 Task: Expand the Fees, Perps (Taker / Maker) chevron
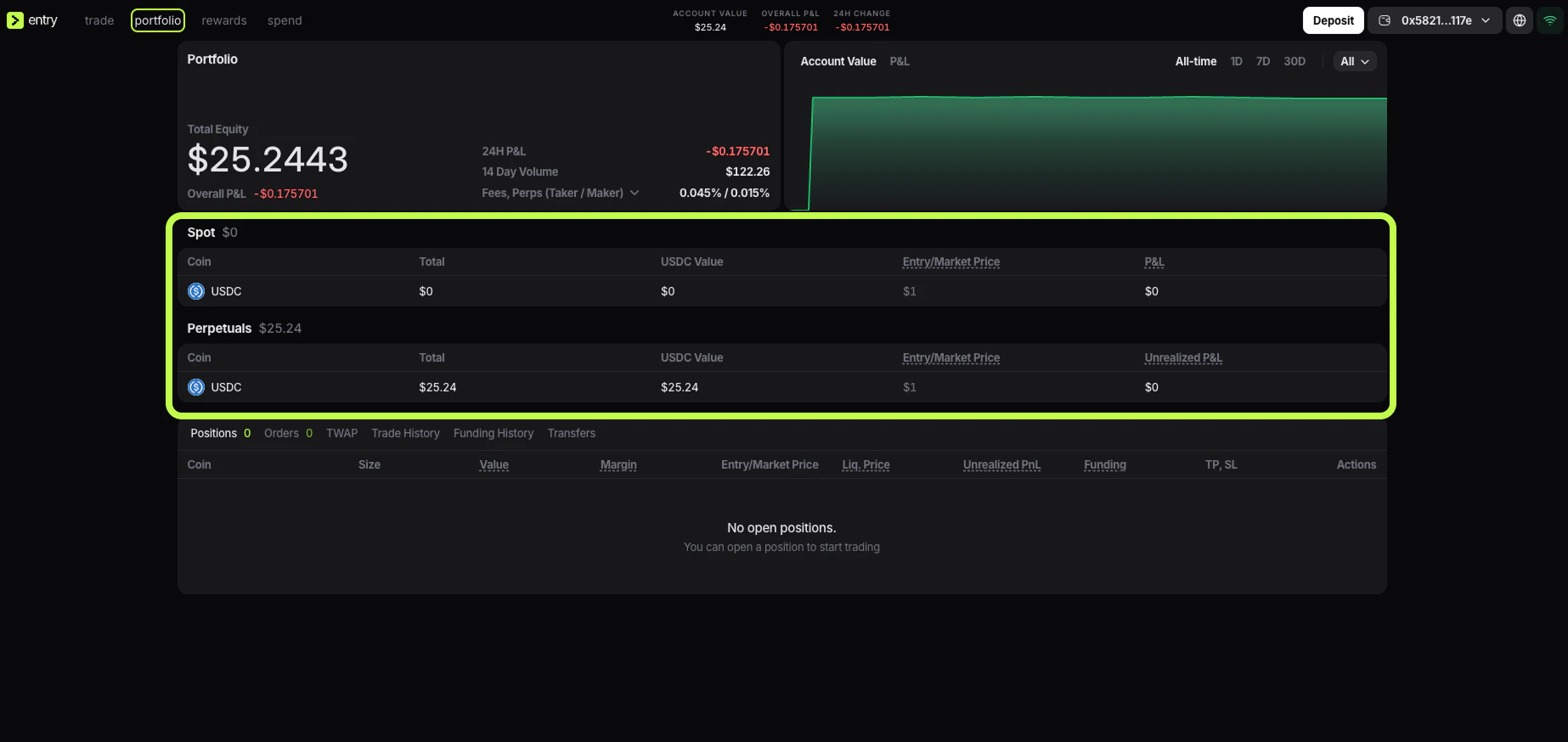[635, 193]
